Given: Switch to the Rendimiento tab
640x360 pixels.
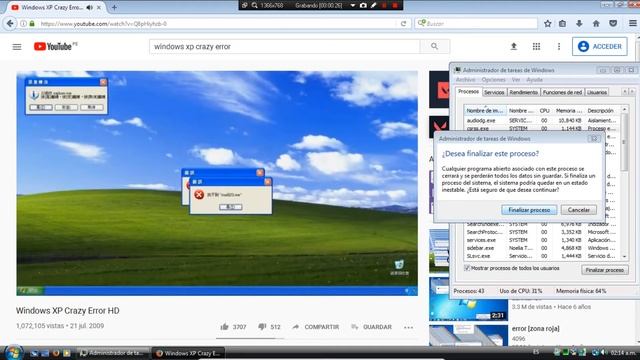Looking at the screenshot, I should click(x=524, y=92).
